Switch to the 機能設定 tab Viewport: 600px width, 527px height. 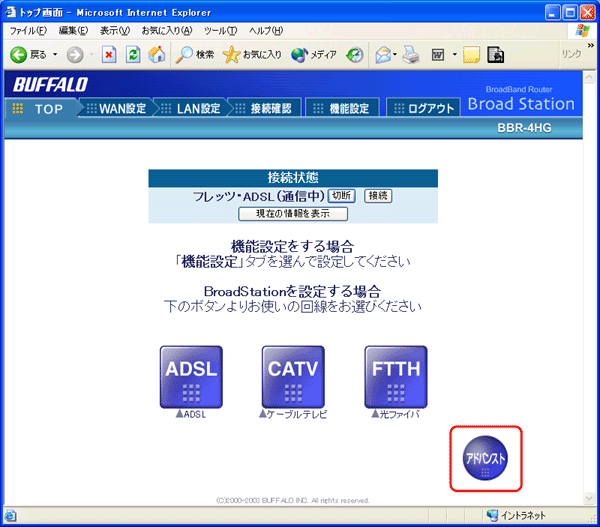343,109
